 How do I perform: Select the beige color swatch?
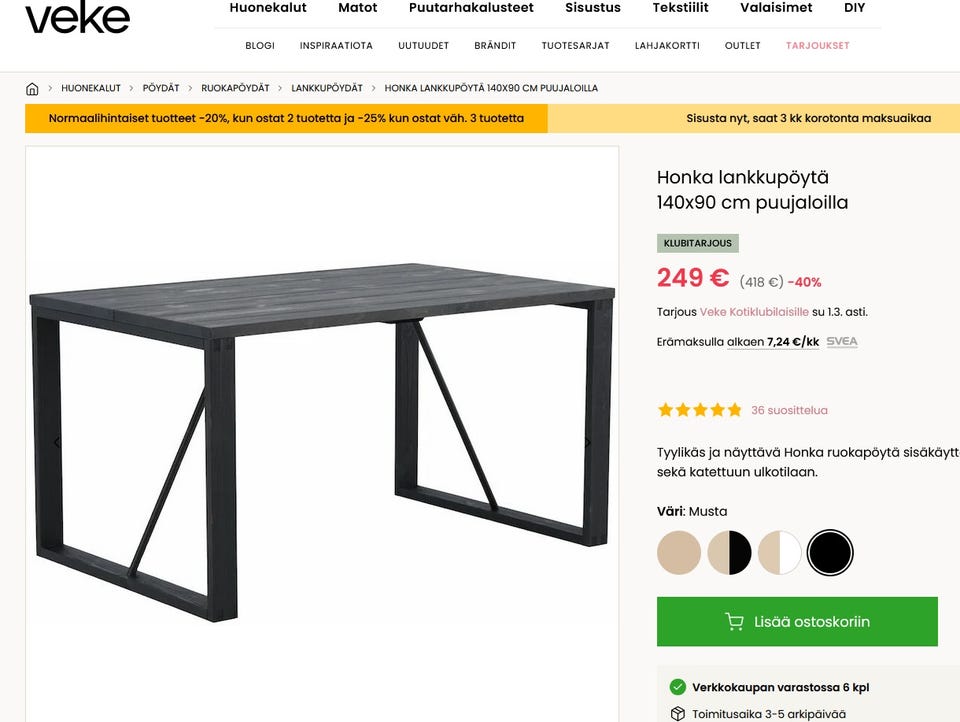(678, 552)
